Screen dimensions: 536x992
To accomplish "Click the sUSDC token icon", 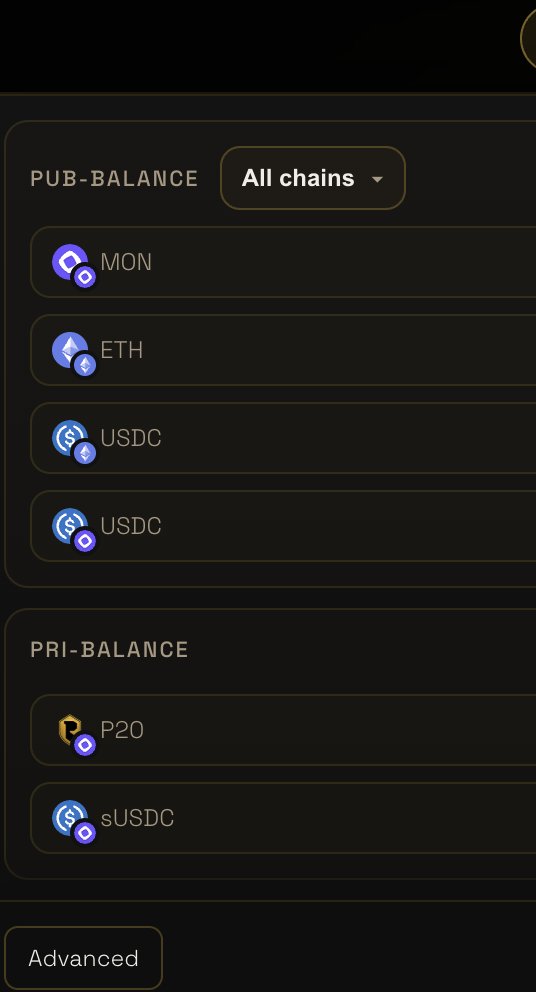I will click(x=70, y=817).
